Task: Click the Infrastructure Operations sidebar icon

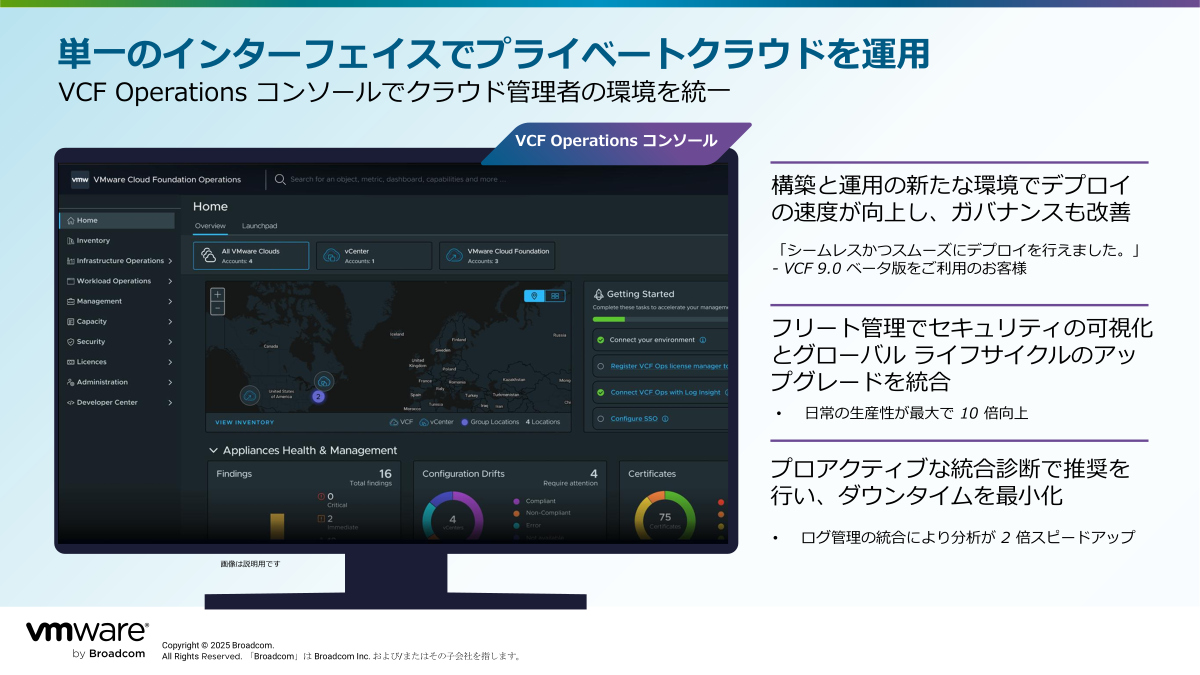Action: point(70,261)
